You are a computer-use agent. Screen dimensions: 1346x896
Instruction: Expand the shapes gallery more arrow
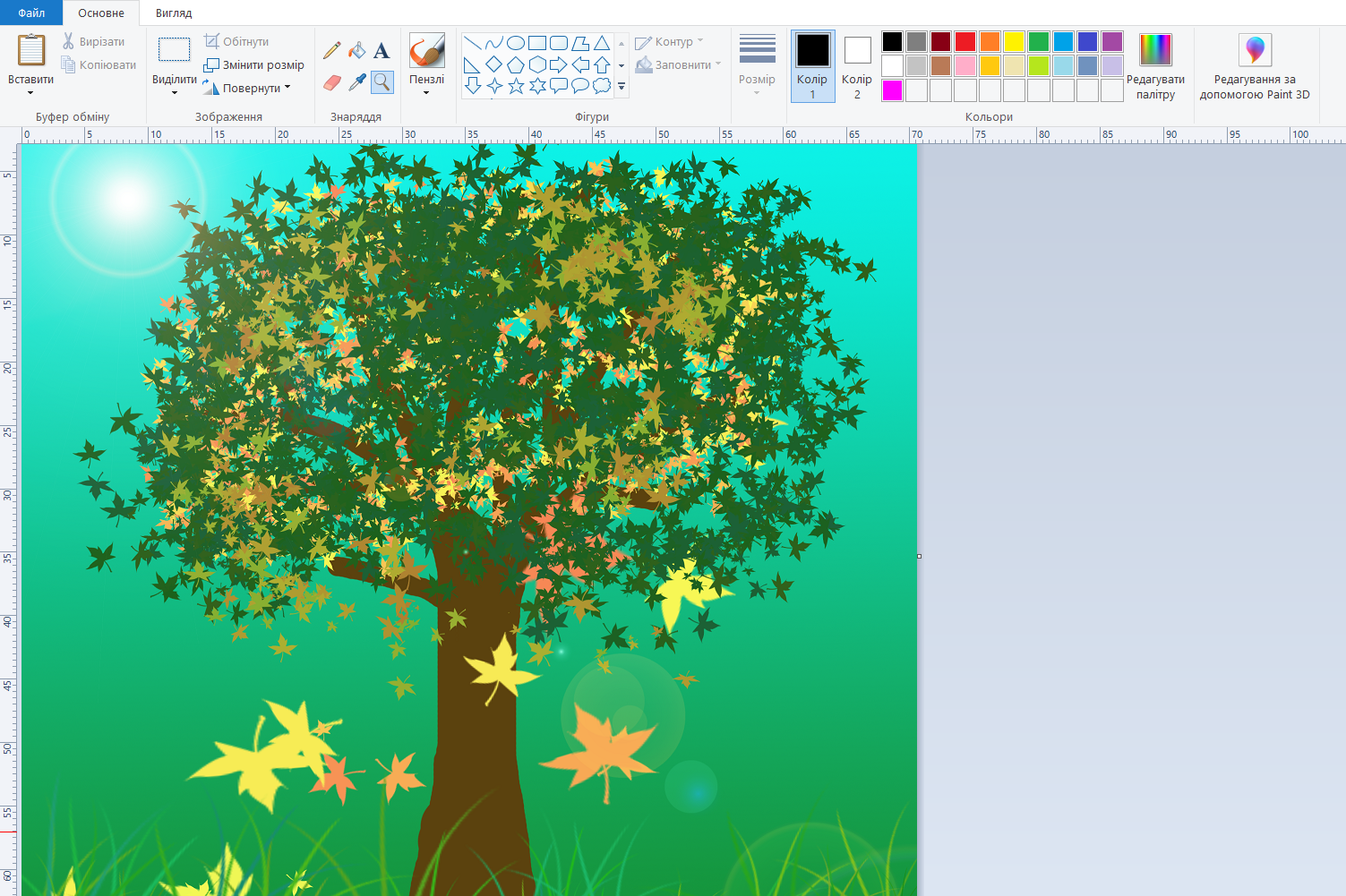622,87
